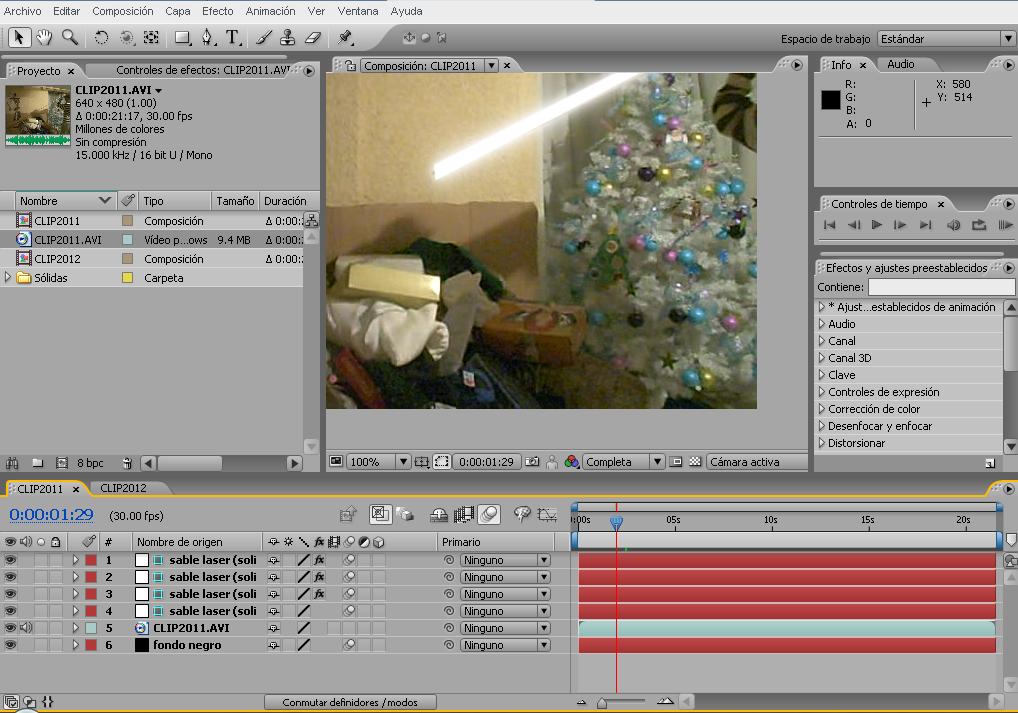Image resolution: width=1018 pixels, height=713 pixels.
Task: Select the Eraser tool
Action: tap(313, 38)
